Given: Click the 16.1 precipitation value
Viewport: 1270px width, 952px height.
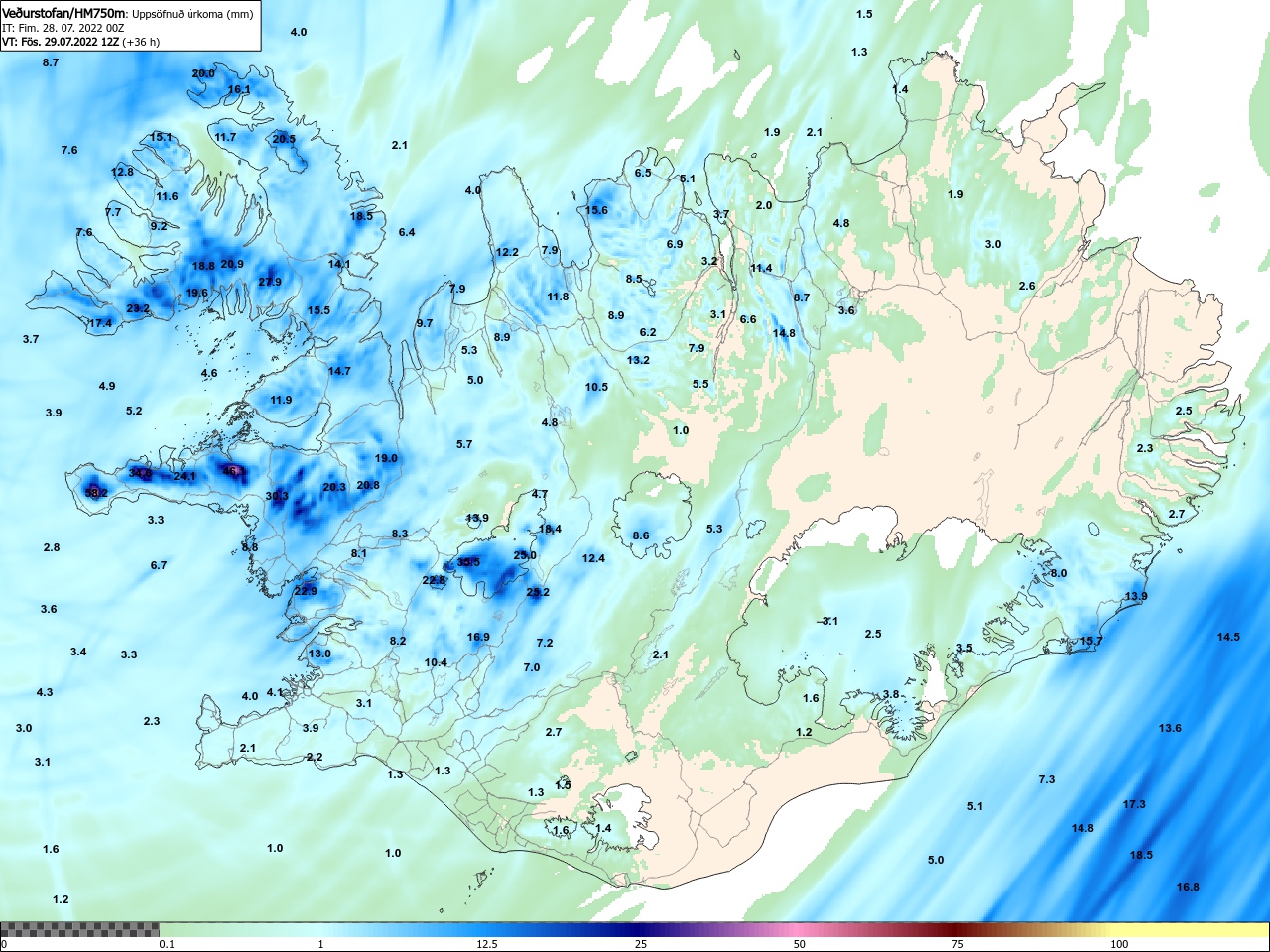Looking at the screenshot, I should click(x=239, y=89).
